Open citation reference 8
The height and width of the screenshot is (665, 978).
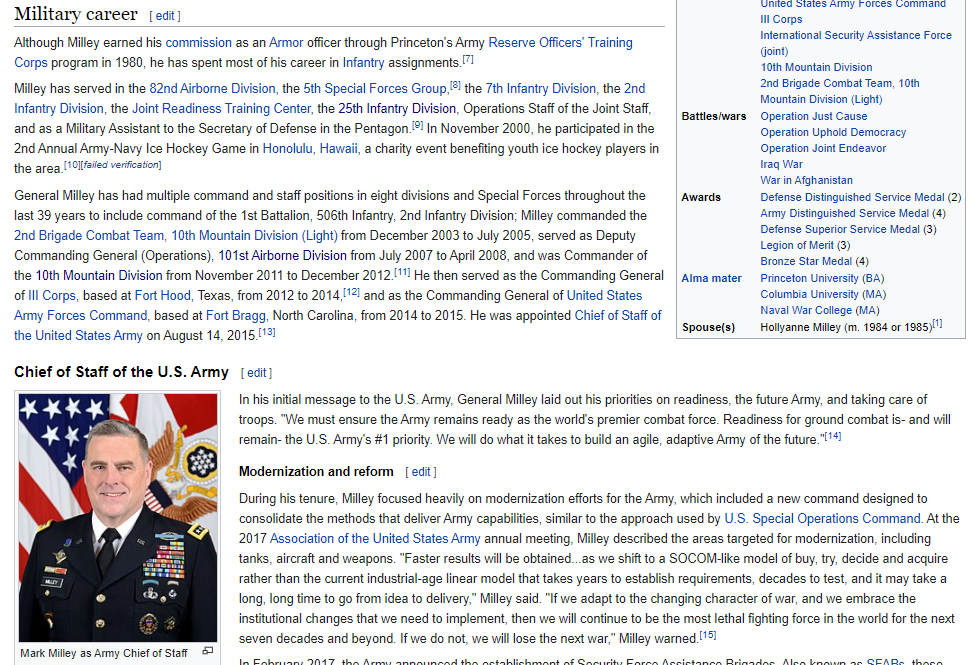455,85
